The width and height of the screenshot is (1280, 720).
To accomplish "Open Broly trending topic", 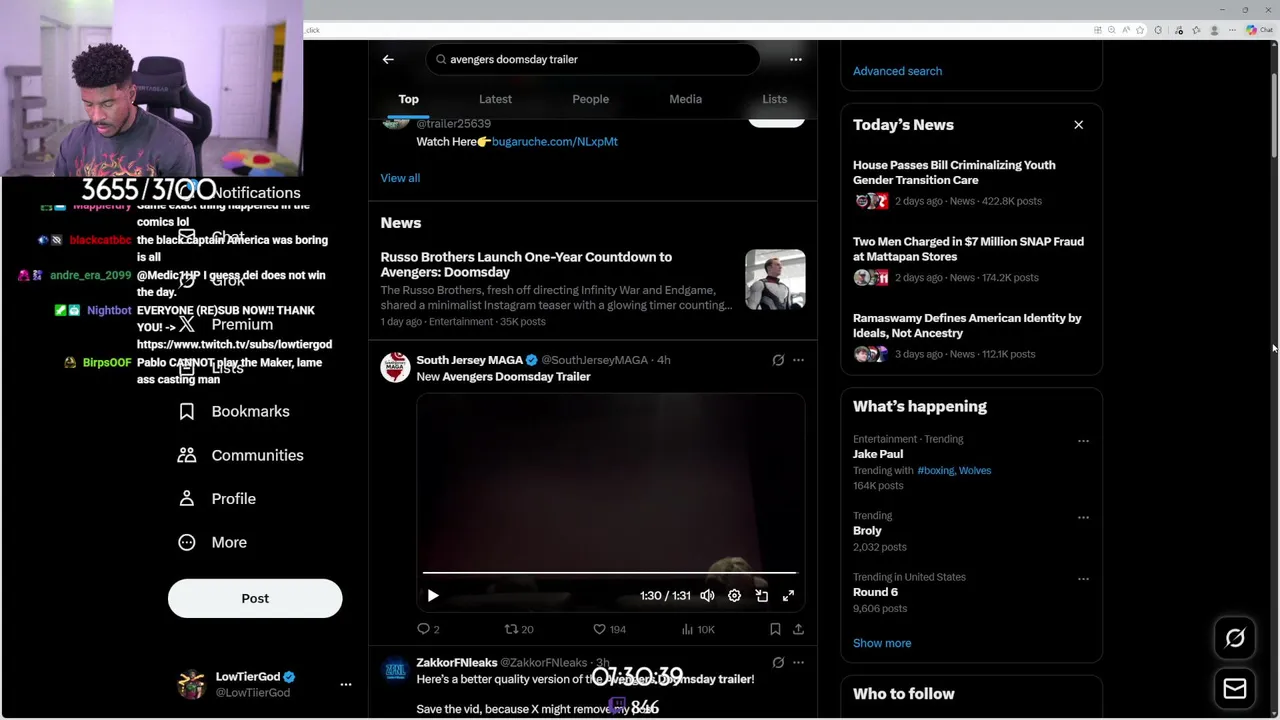I will (x=867, y=531).
